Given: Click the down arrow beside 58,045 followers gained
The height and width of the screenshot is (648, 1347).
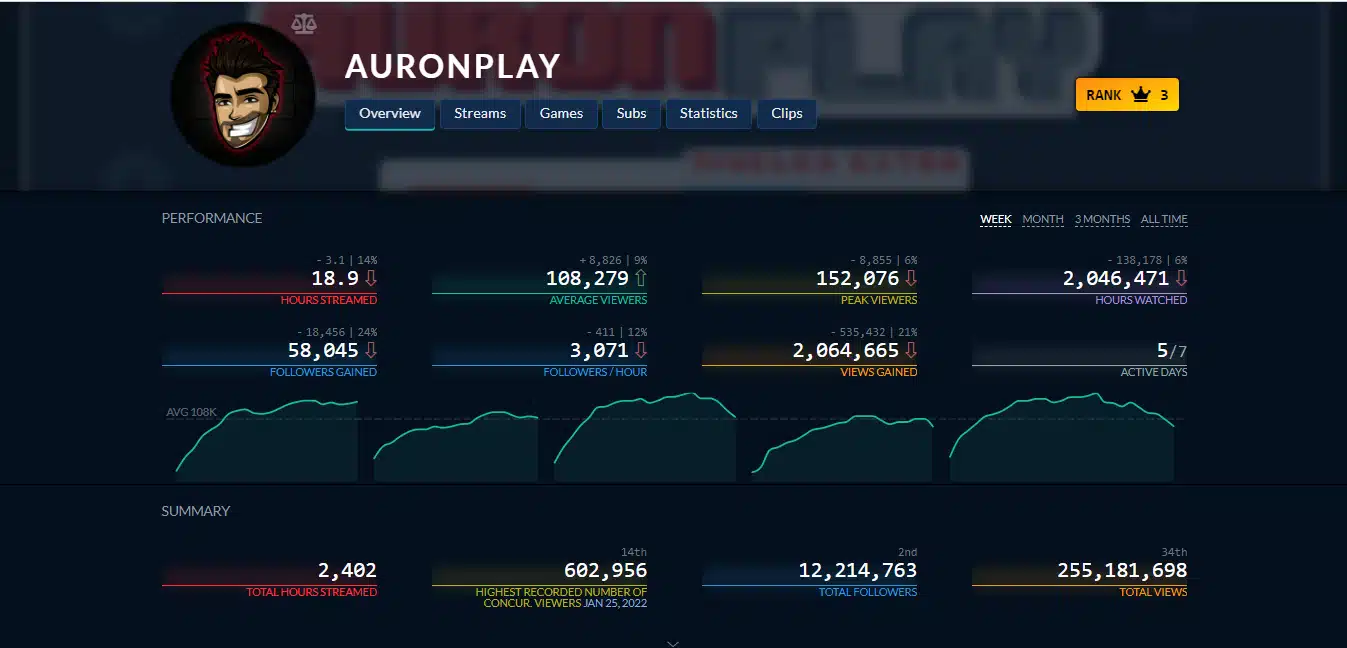Looking at the screenshot, I should 371,350.
